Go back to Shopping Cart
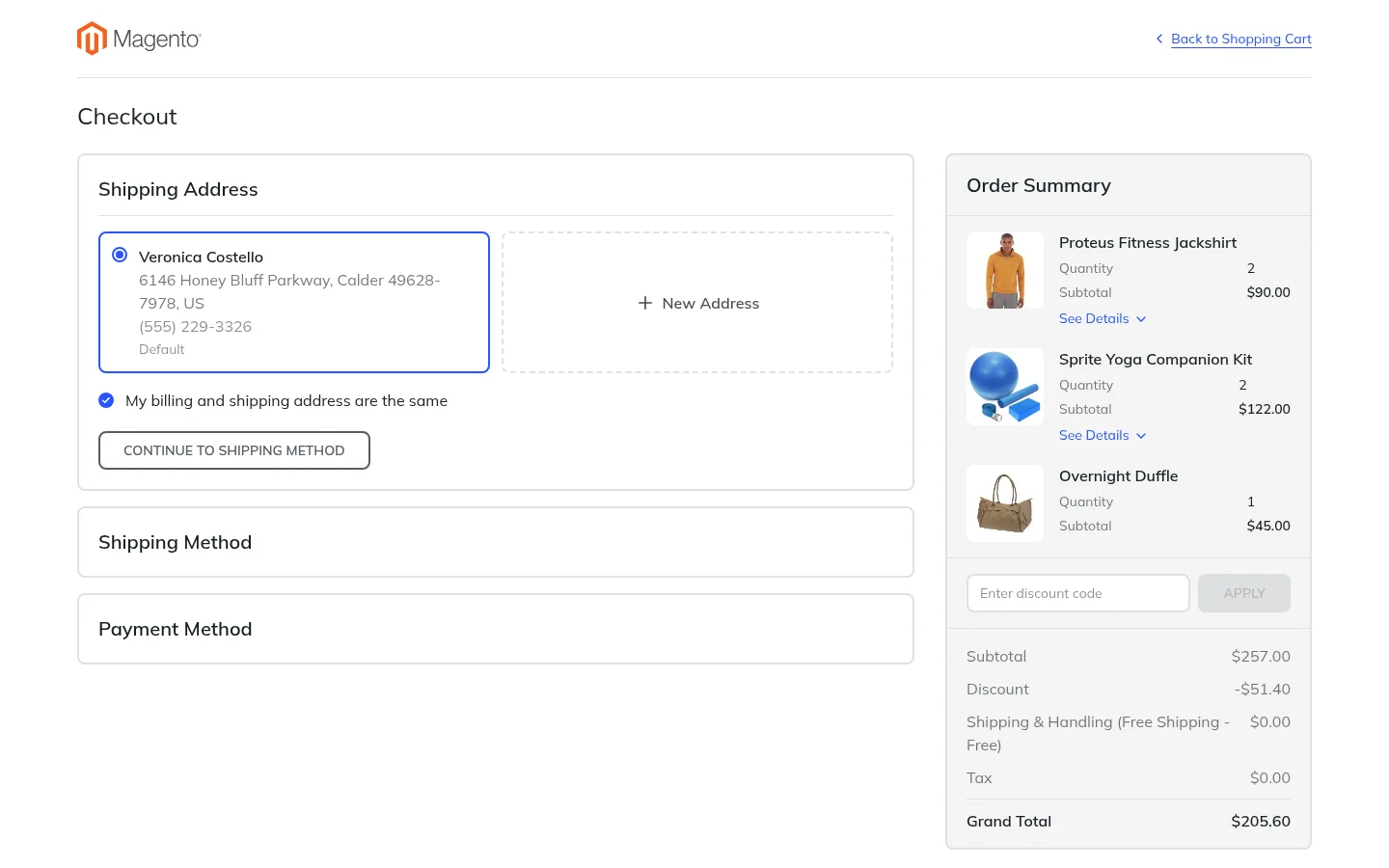The width and height of the screenshot is (1389, 868). [x=1240, y=39]
